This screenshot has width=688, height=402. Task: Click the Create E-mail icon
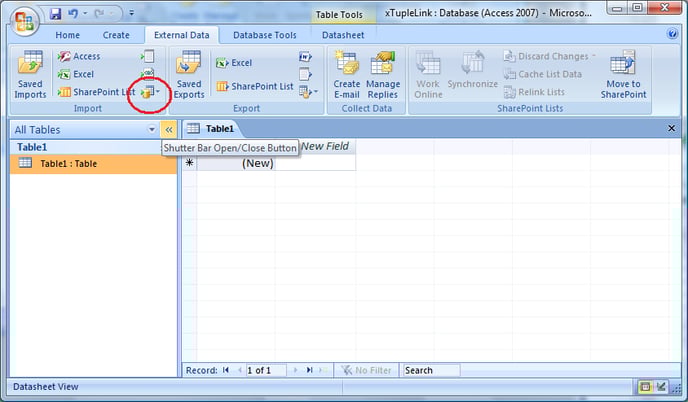pos(347,75)
